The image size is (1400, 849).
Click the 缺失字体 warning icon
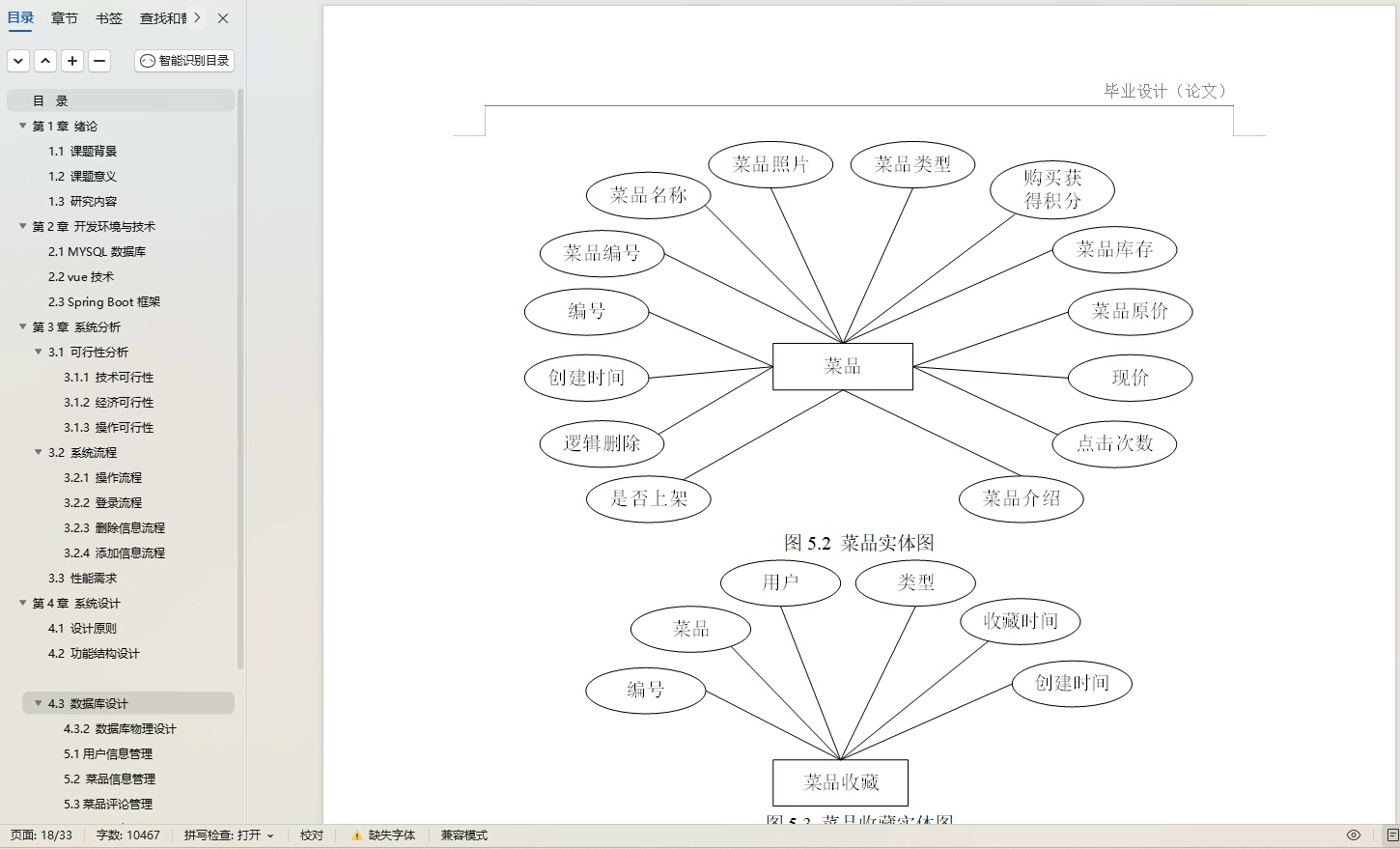tap(357, 835)
